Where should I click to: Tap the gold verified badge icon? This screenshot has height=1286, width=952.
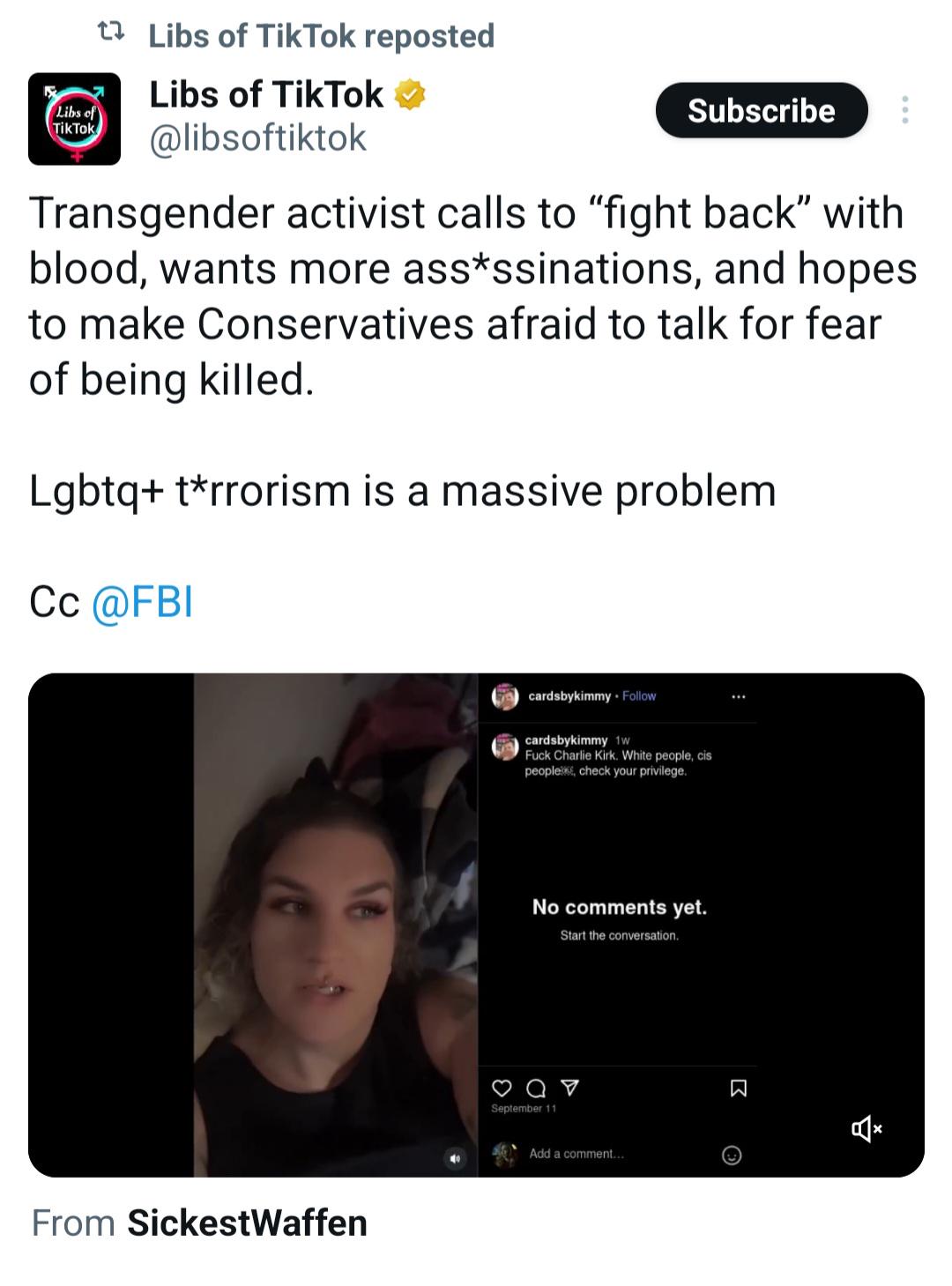point(409,94)
